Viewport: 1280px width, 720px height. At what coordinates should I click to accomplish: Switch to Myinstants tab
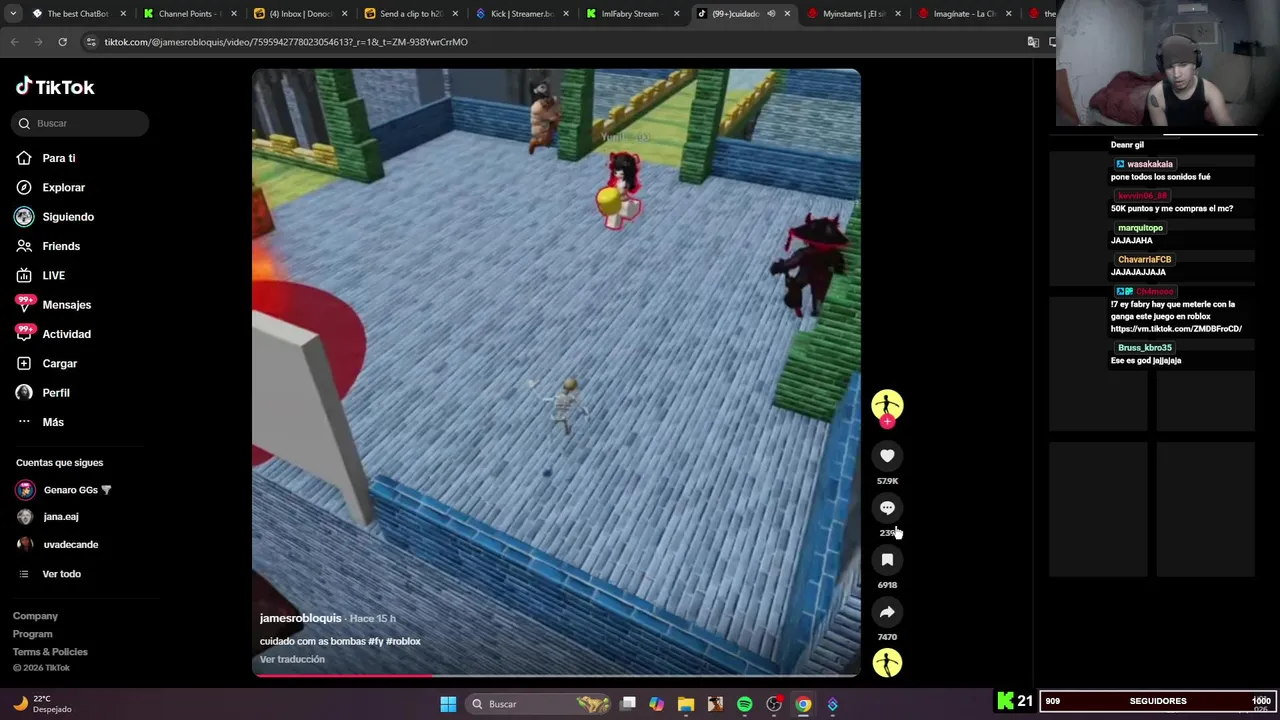[x=853, y=14]
